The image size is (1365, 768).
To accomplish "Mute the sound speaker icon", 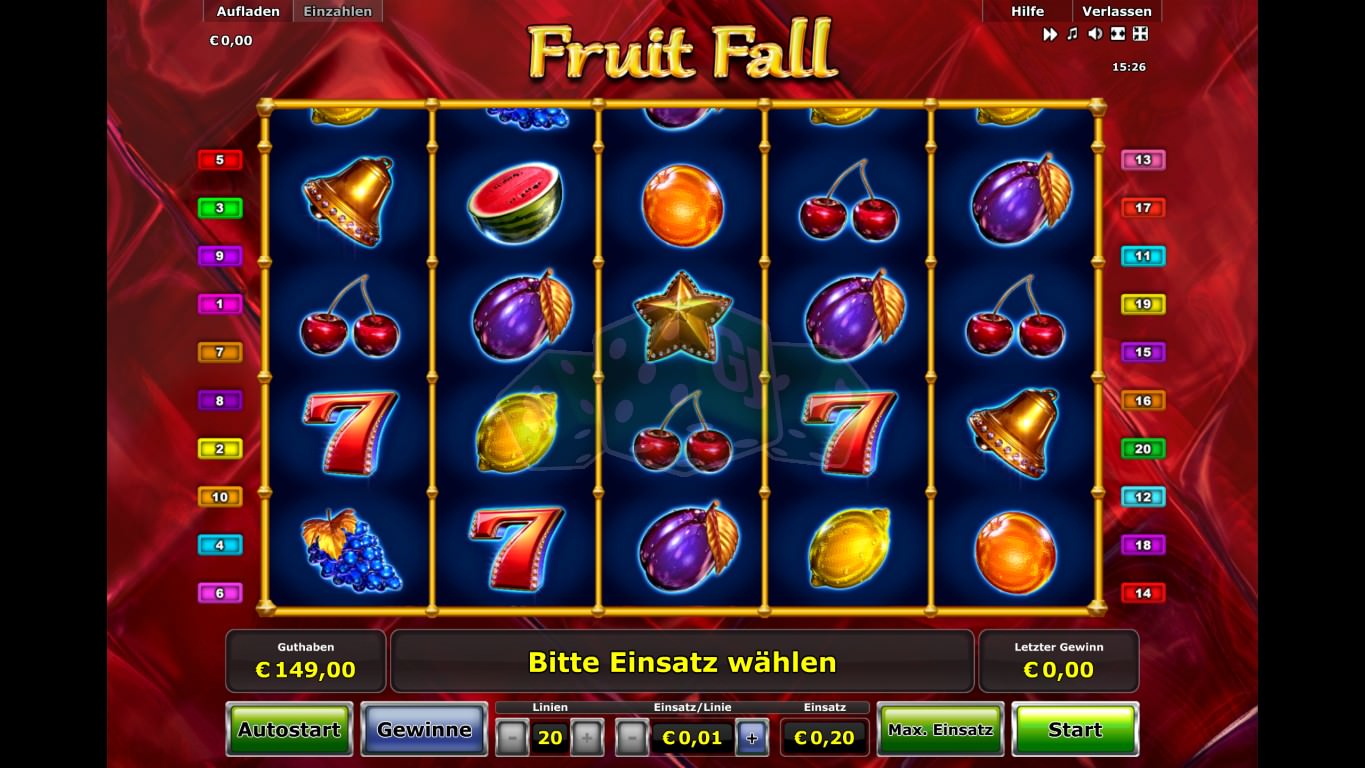I will (1095, 34).
